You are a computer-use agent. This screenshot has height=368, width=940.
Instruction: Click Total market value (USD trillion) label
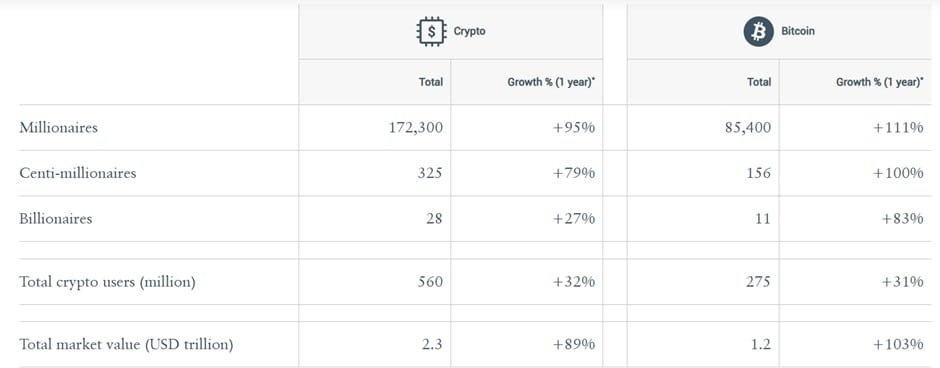(x=126, y=345)
